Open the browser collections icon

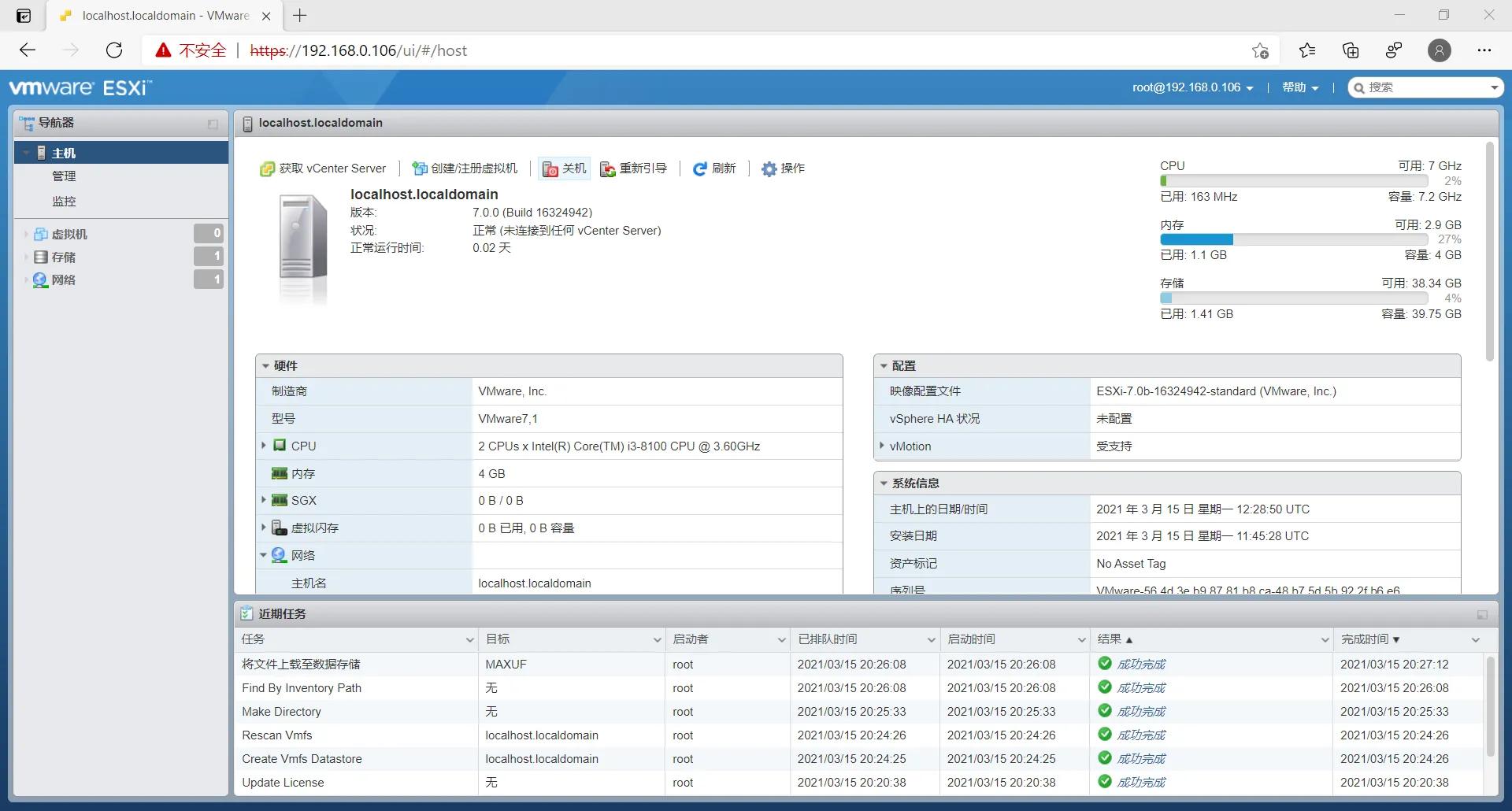(x=1351, y=50)
